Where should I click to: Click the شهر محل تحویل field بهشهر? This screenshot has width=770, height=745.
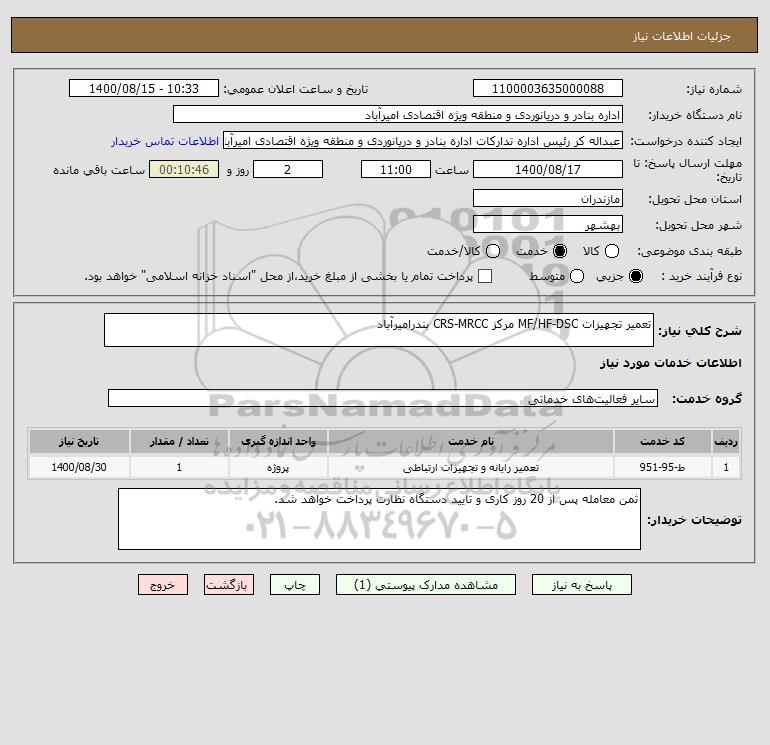point(548,224)
